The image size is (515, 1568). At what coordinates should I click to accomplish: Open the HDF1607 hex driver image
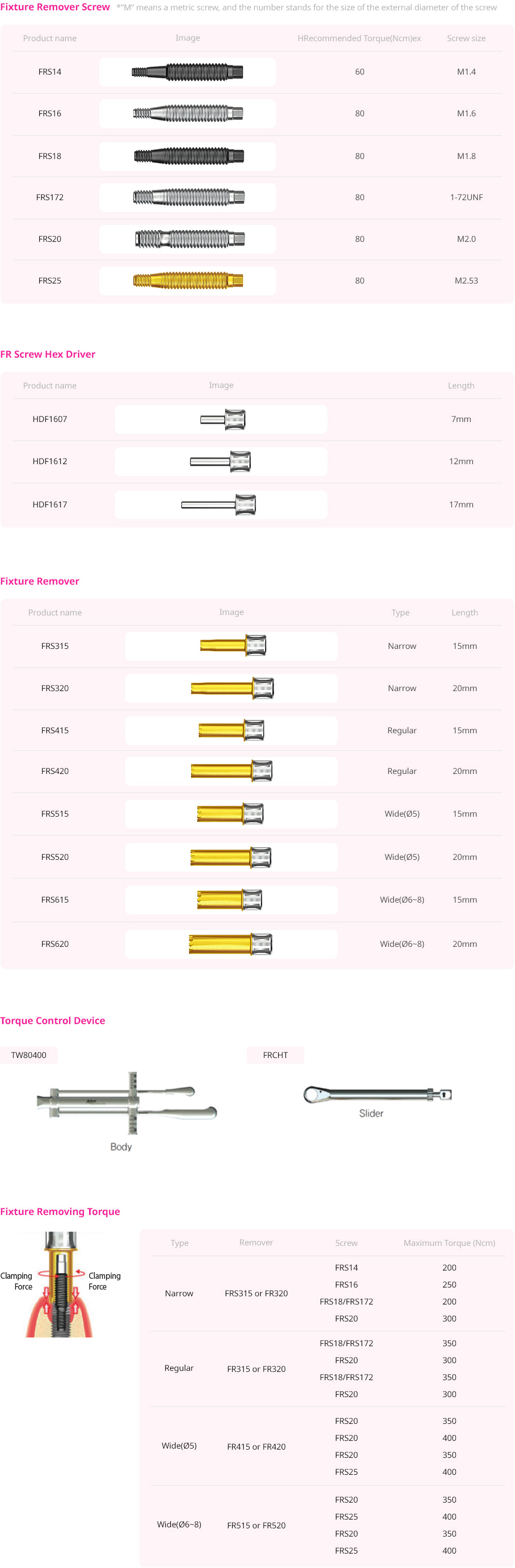222,419
